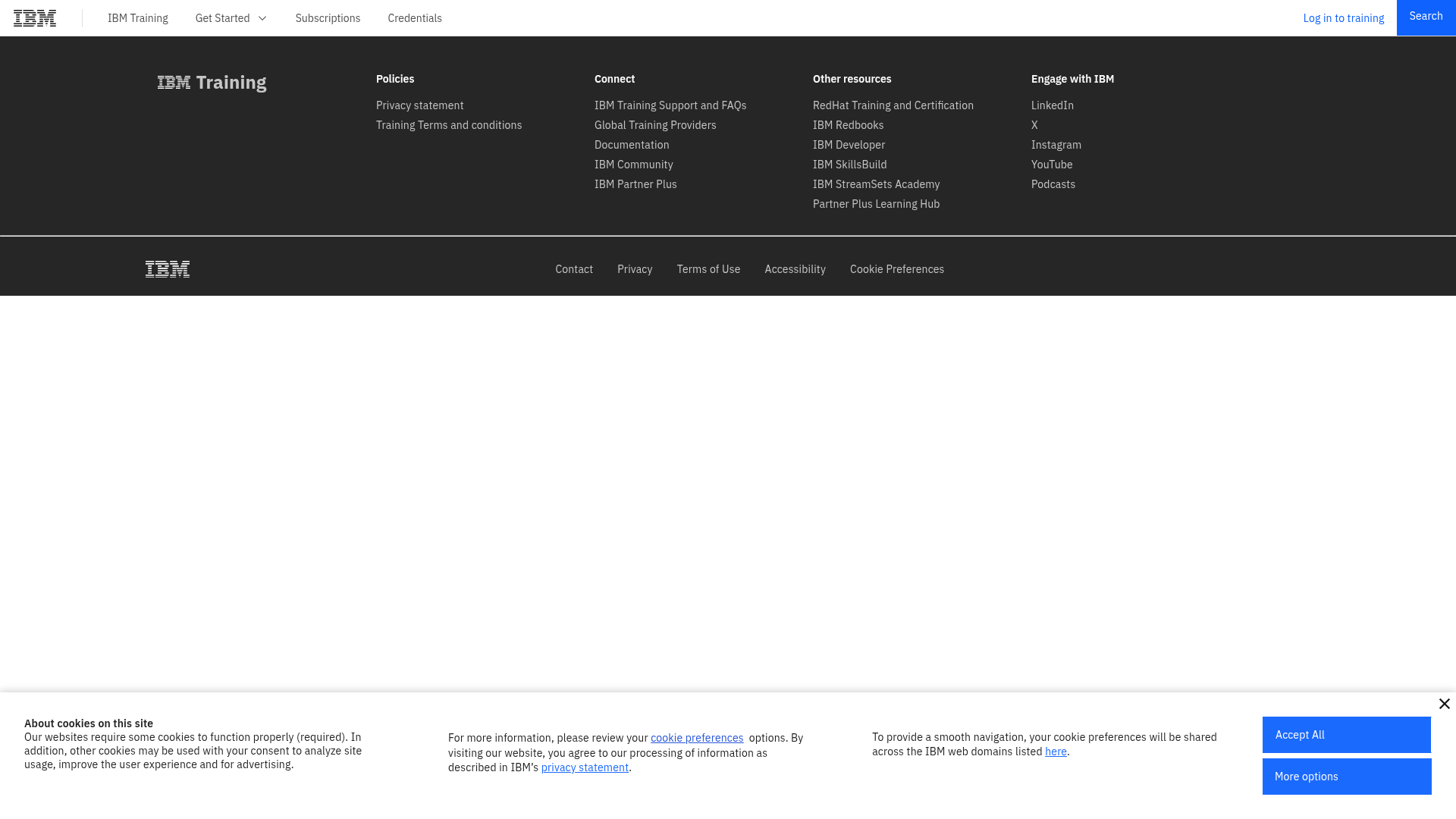This screenshot has height=819, width=1456.
Task: Open IBM Training nav item
Action: (138, 18)
